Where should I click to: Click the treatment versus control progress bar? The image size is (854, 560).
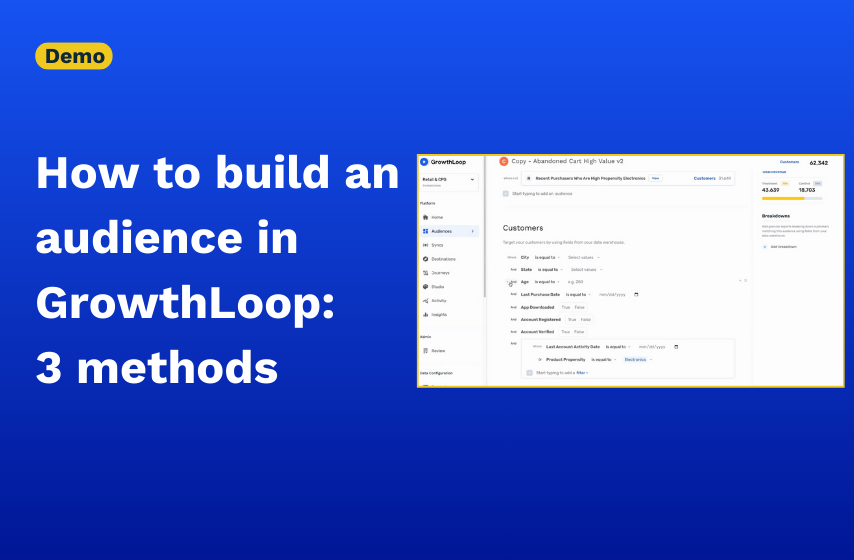click(792, 199)
